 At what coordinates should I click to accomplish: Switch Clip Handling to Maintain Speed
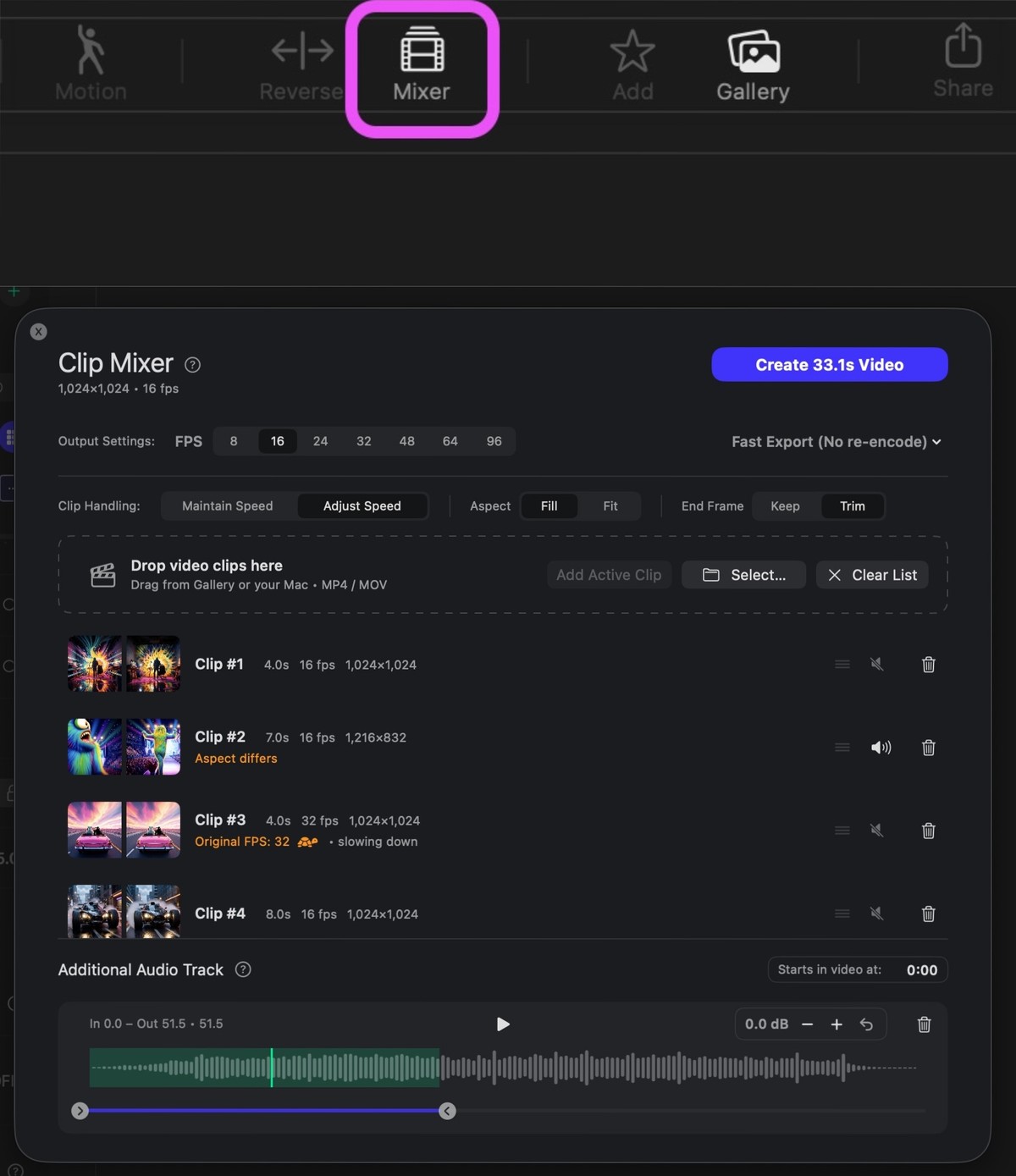coord(227,505)
